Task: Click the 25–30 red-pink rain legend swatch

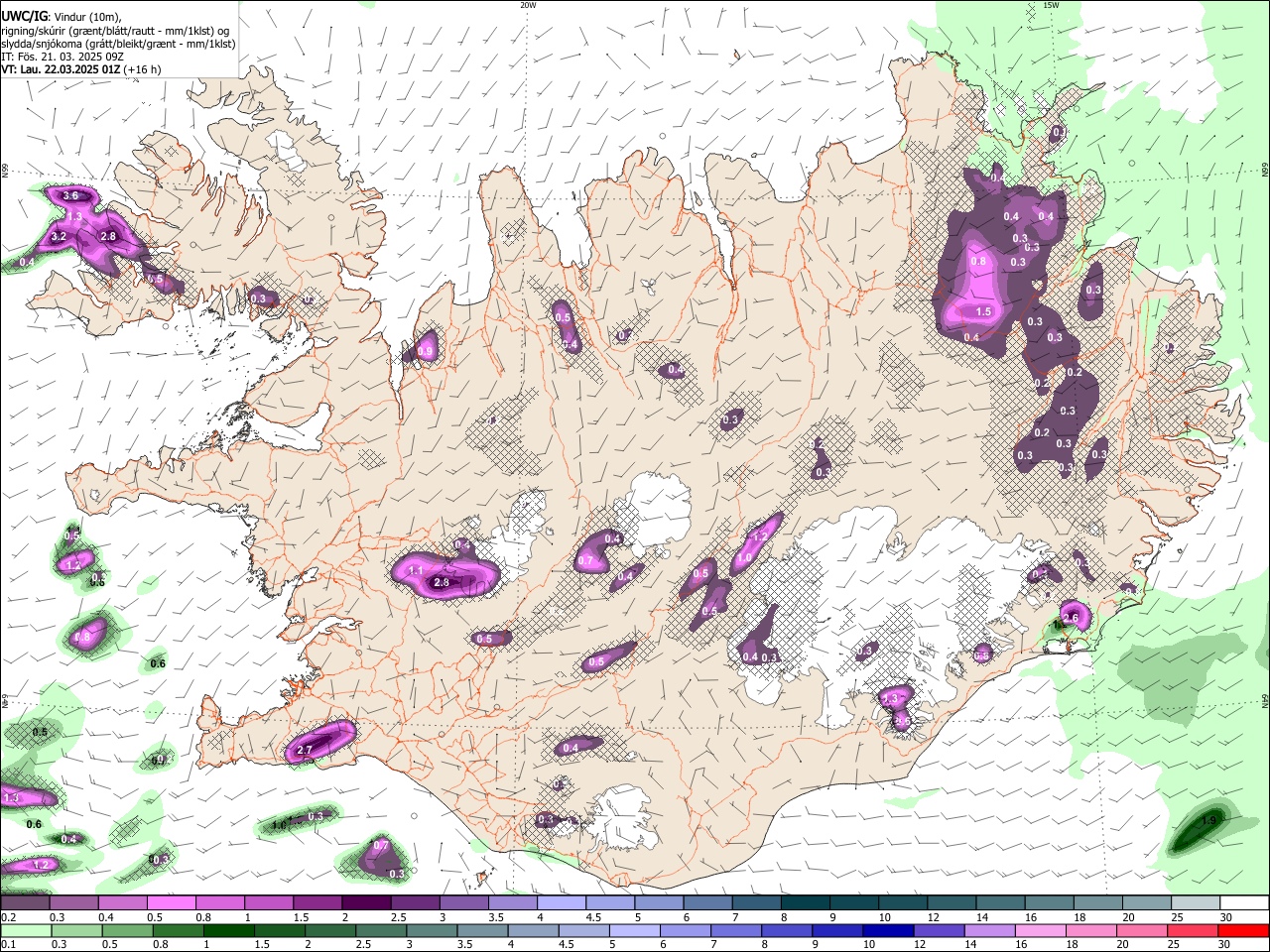Action: [x=1193, y=930]
